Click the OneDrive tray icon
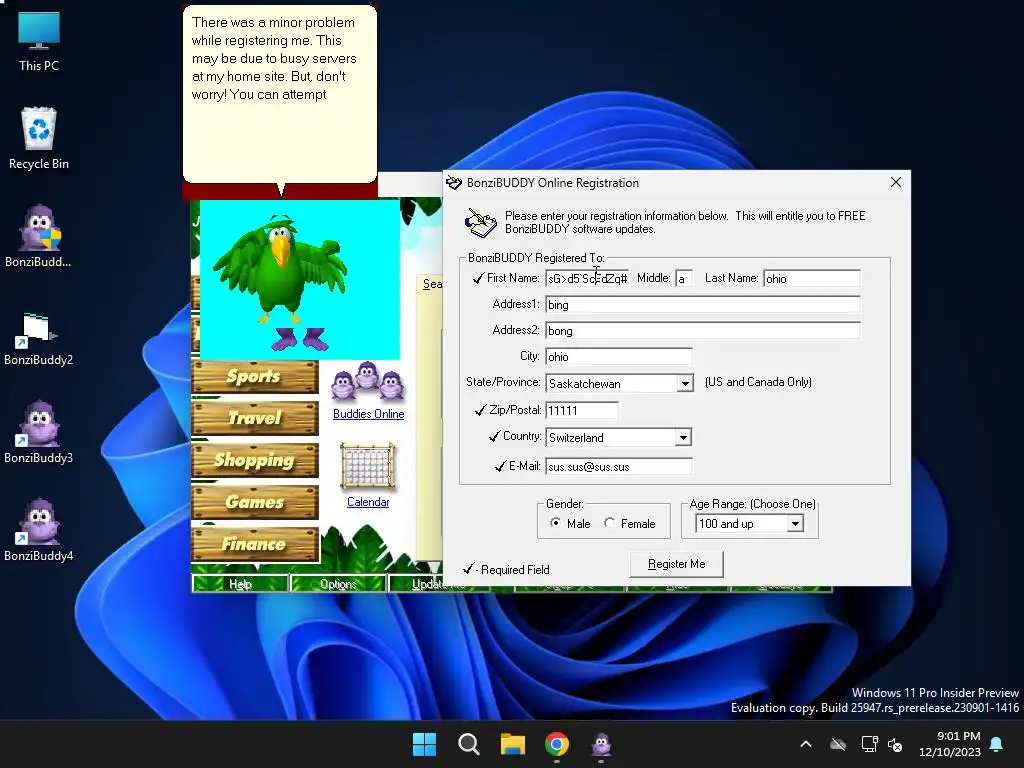 (838, 744)
